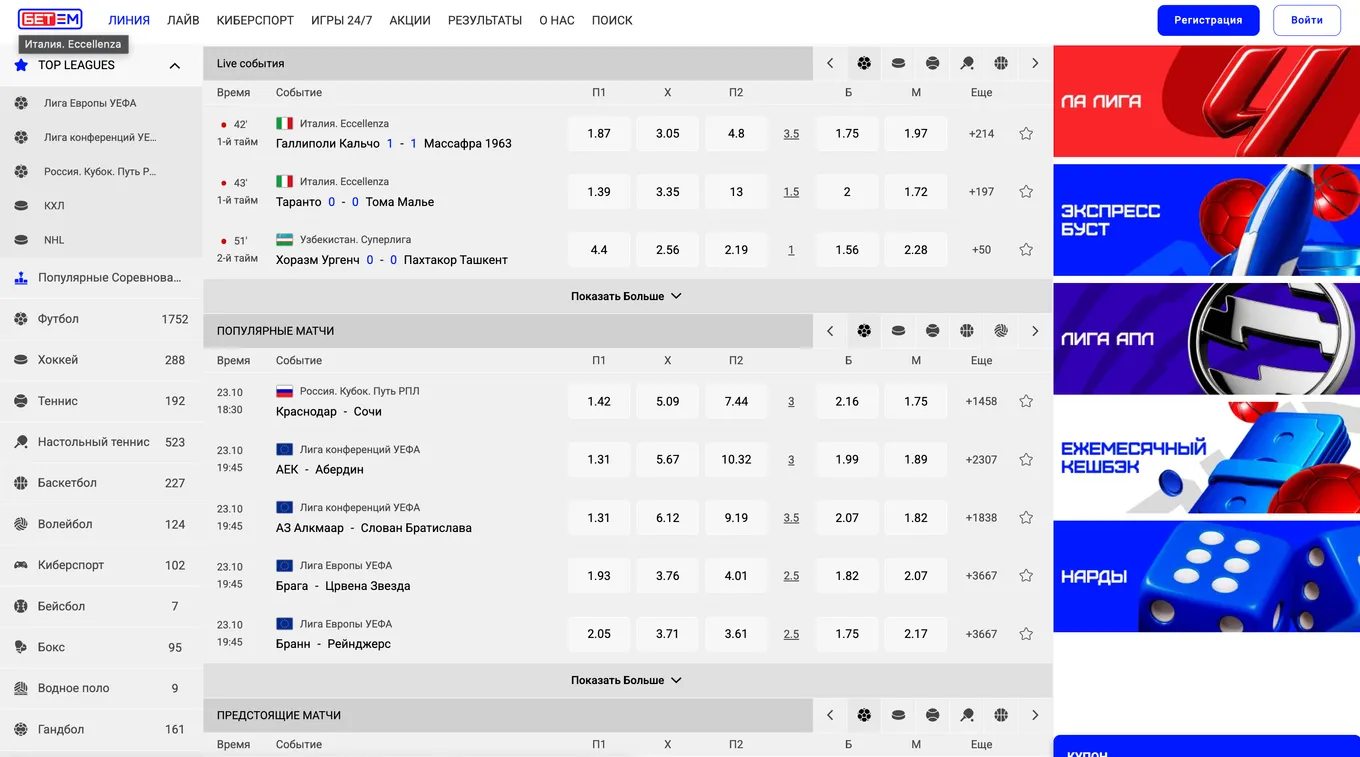This screenshot has height=757, width=1360.
Task: Favorite the АЗ Алкмаар – Слован Братислава match
Action: [1026, 518]
